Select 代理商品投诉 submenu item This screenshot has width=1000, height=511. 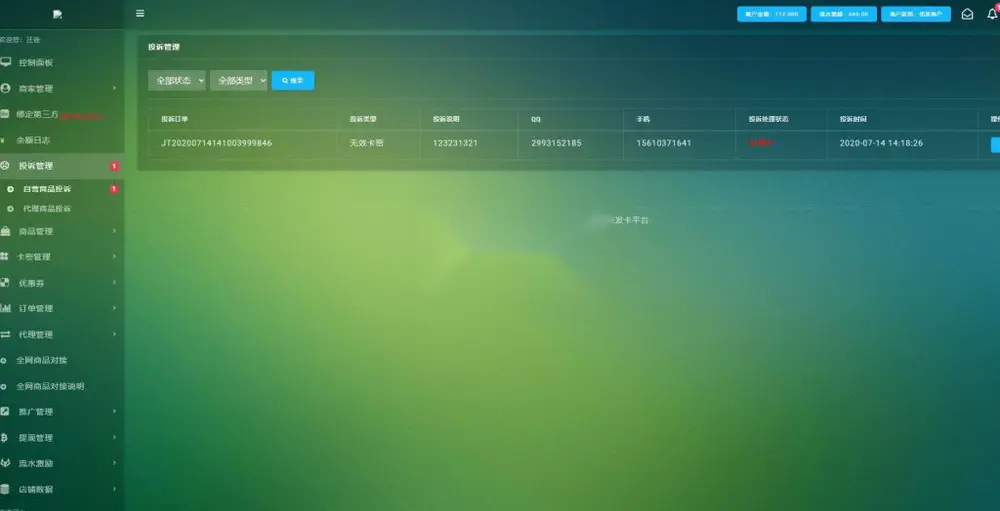click(x=47, y=209)
